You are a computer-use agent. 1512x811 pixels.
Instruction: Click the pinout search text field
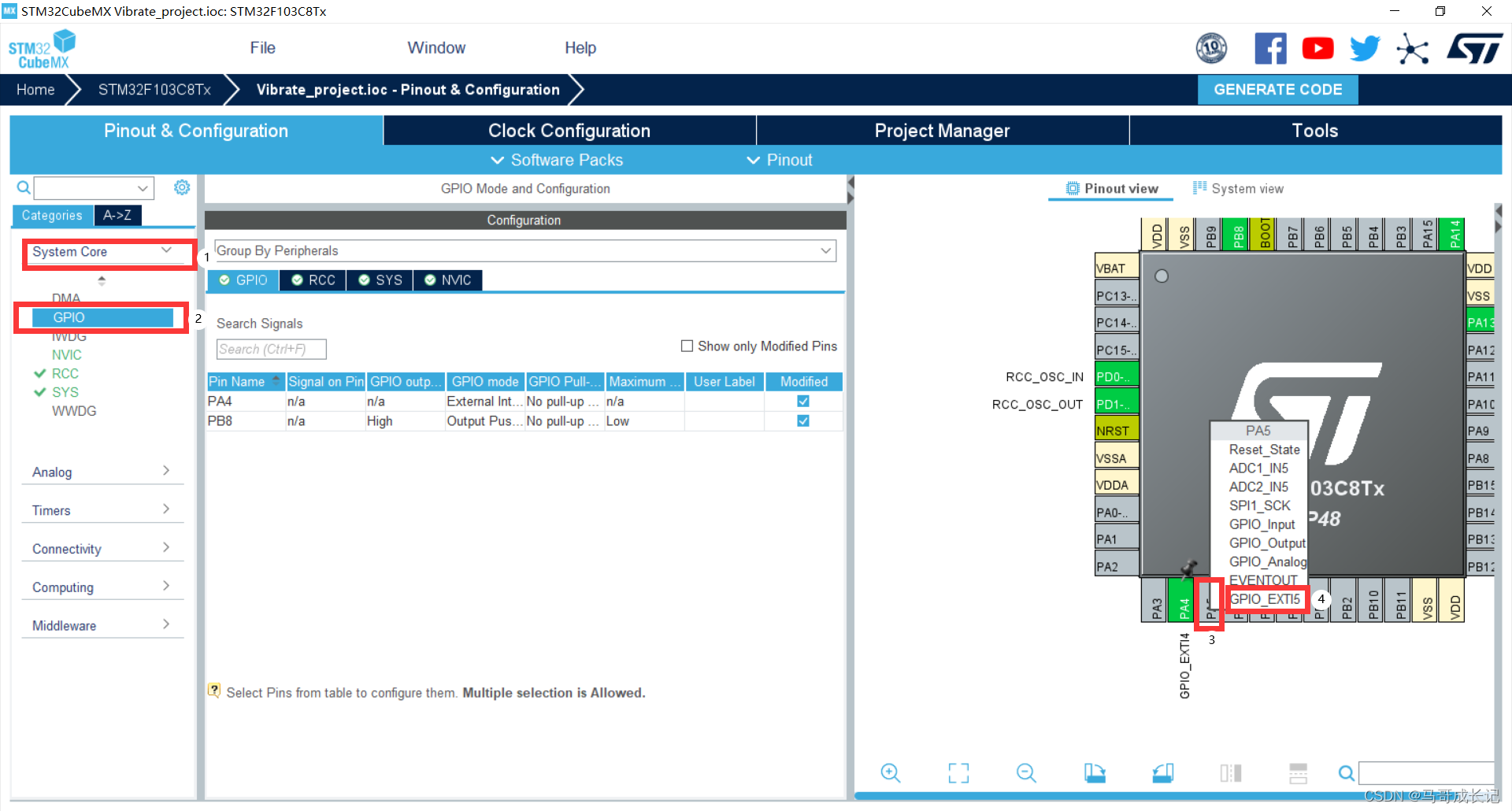pyautogui.click(x=1426, y=772)
